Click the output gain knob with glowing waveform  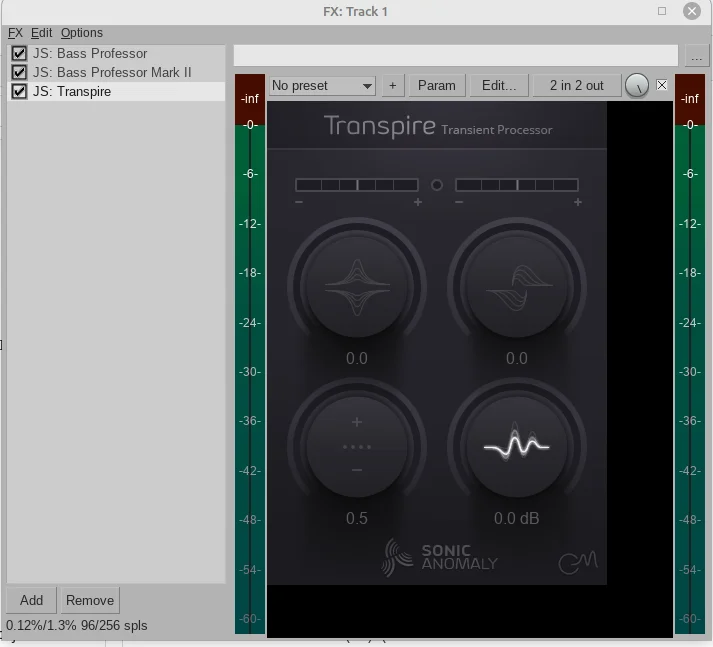coord(517,446)
